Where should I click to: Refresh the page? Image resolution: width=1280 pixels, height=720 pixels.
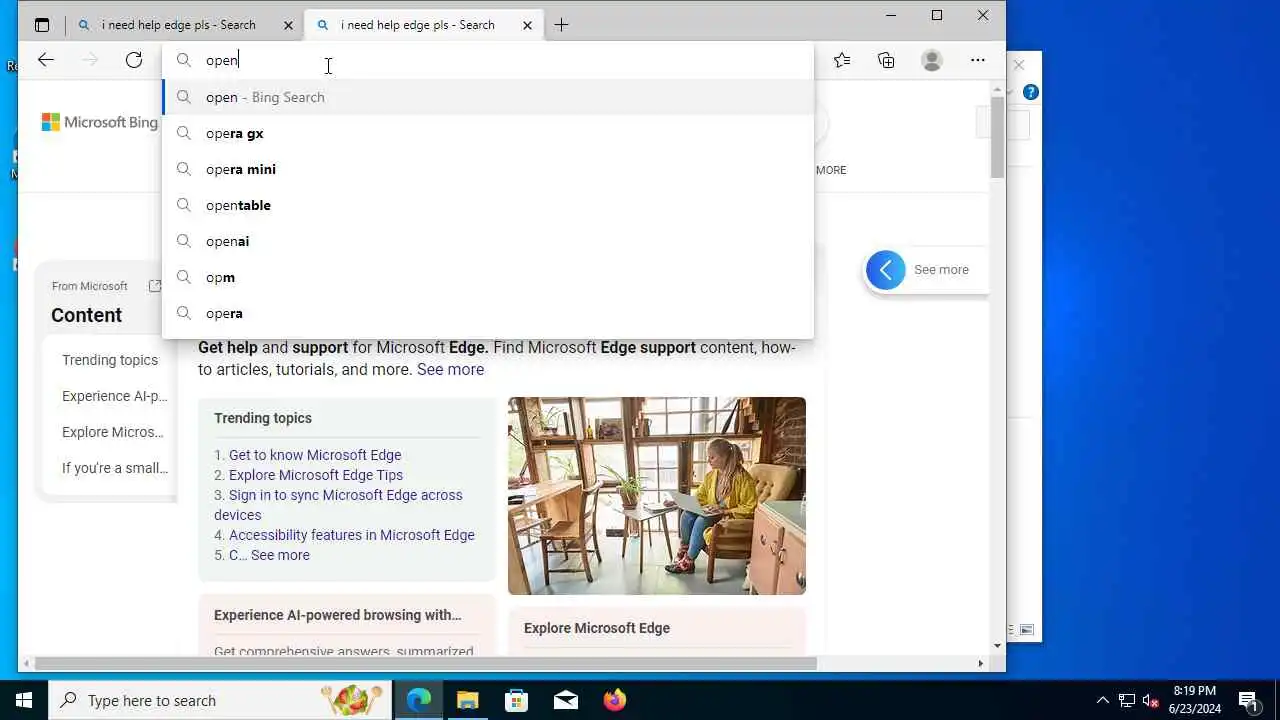(134, 60)
